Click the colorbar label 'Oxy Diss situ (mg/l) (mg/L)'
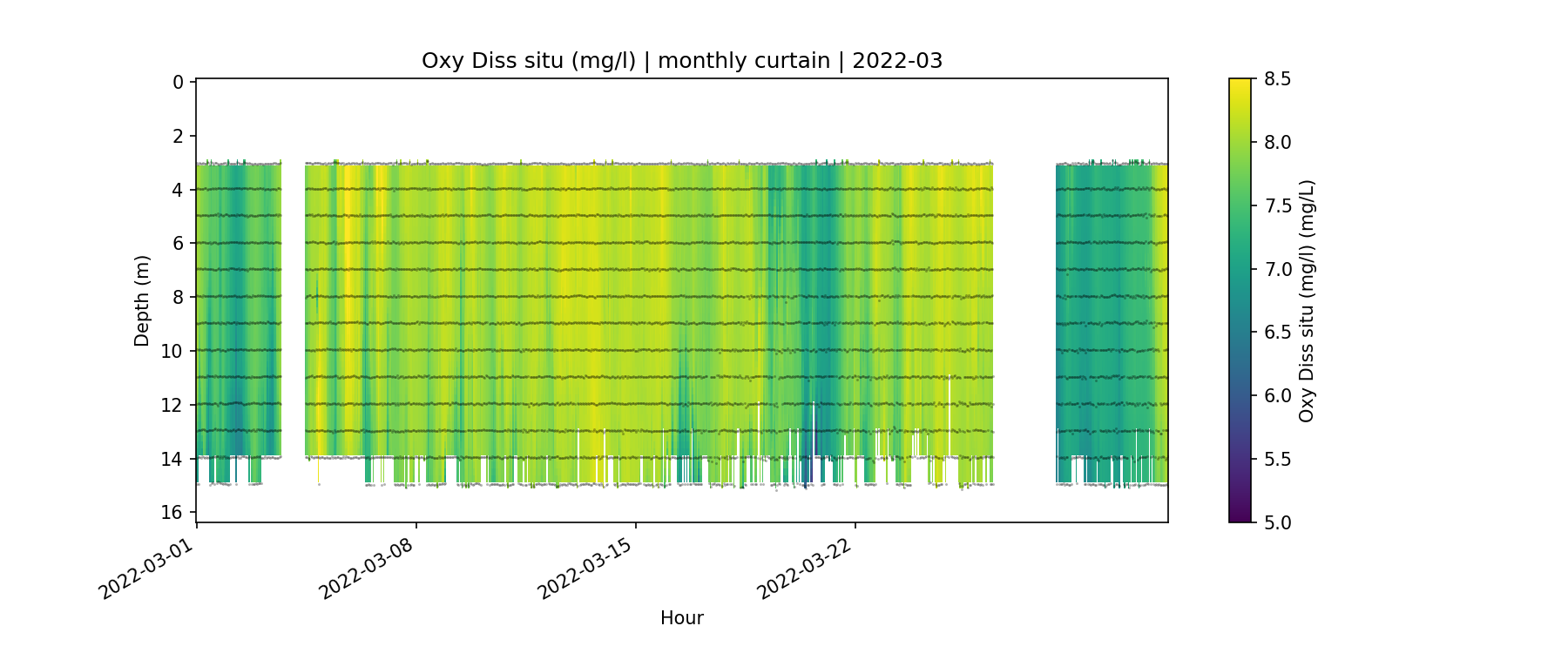The height and width of the screenshot is (653, 1568). pos(1306,300)
